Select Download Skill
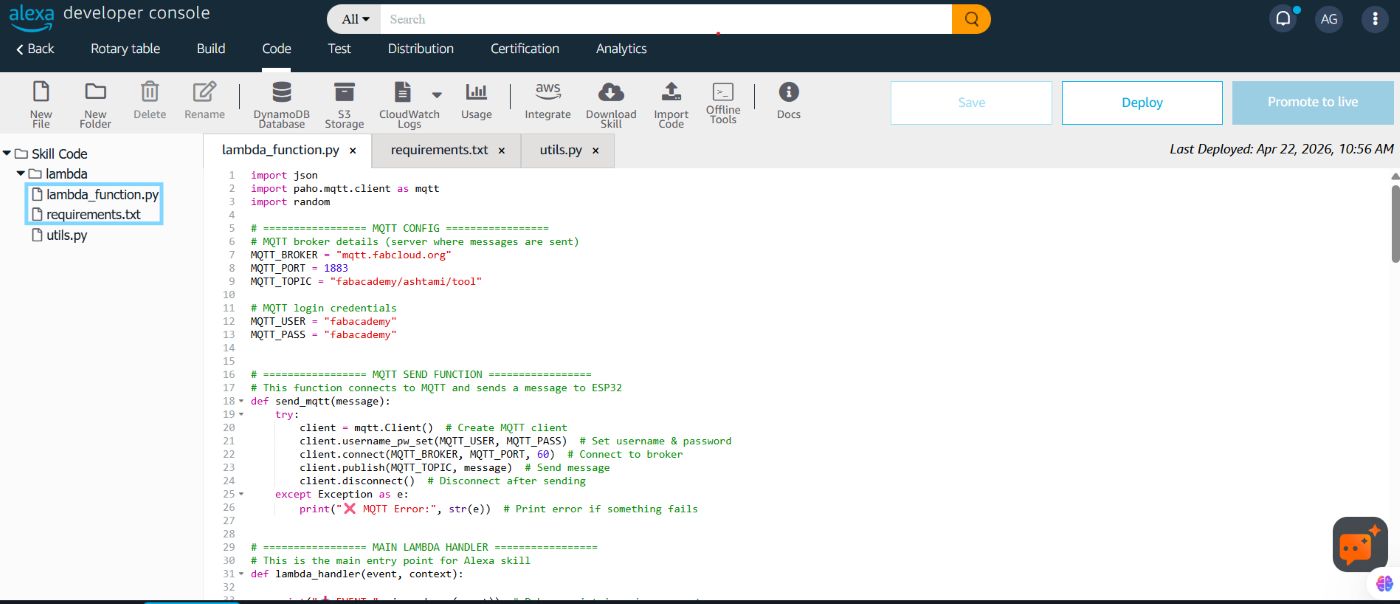This screenshot has height=604, width=1400. [611, 104]
